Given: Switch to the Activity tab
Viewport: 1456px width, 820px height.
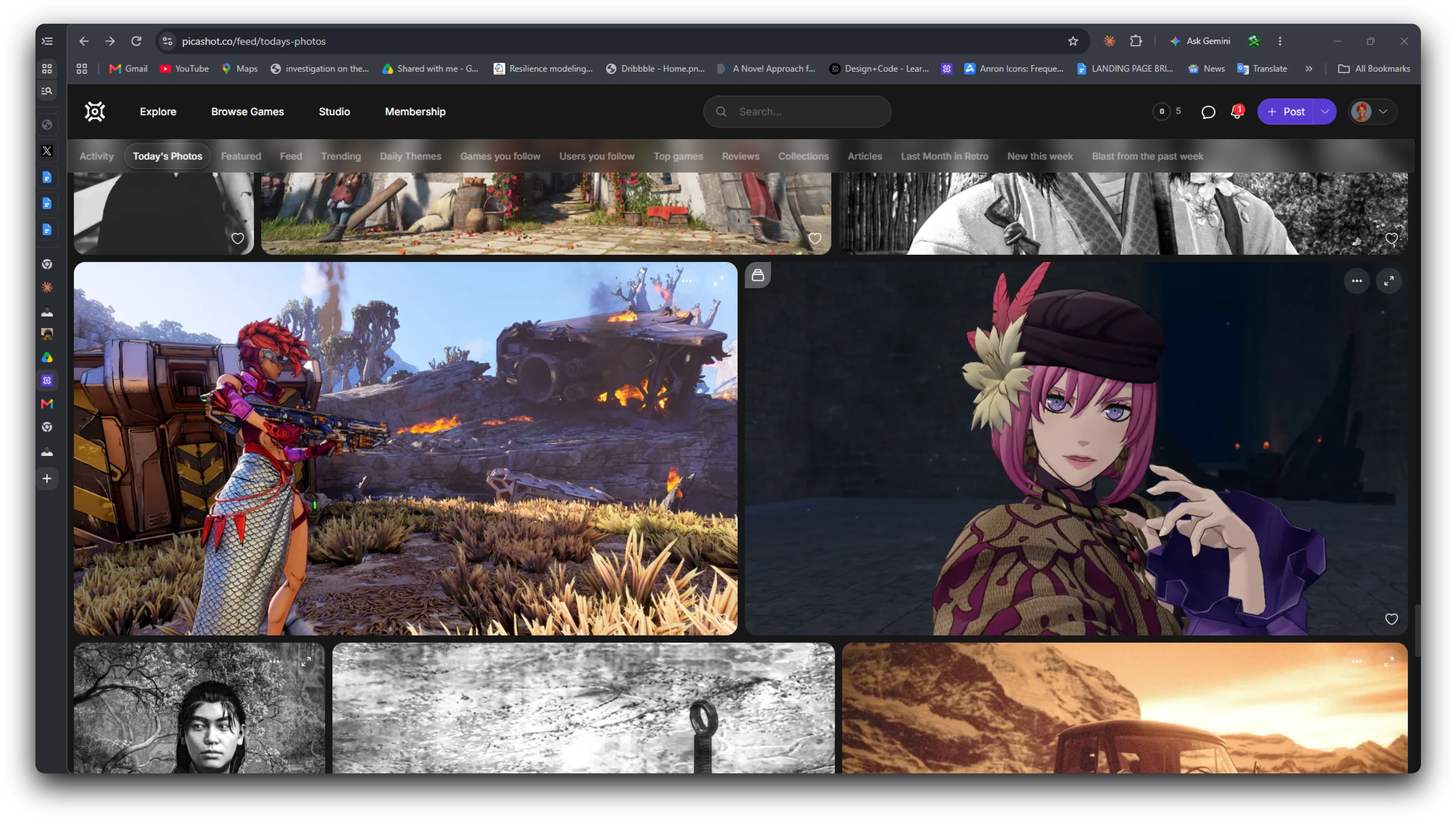Looking at the screenshot, I should pos(97,156).
